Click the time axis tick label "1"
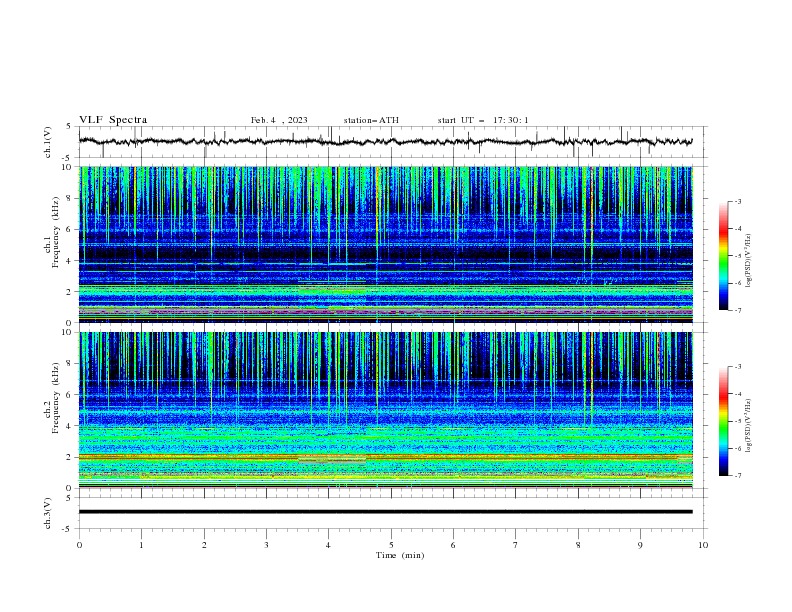Image resolution: width=792 pixels, height=612 pixels. click(x=141, y=545)
